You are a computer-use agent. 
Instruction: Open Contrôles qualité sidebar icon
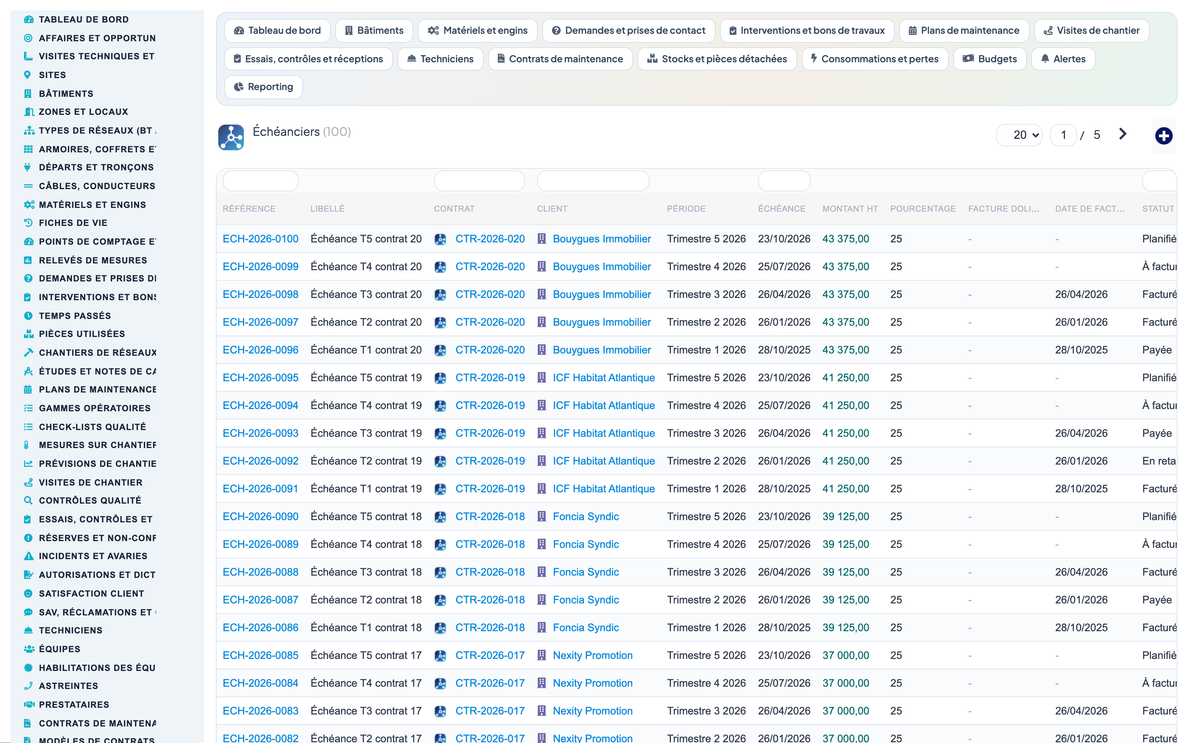coord(28,501)
